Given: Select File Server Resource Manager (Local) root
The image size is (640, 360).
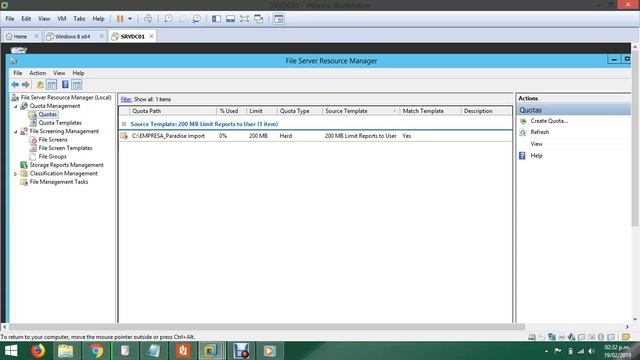Looking at the screenshot, I should click(66, 98).
